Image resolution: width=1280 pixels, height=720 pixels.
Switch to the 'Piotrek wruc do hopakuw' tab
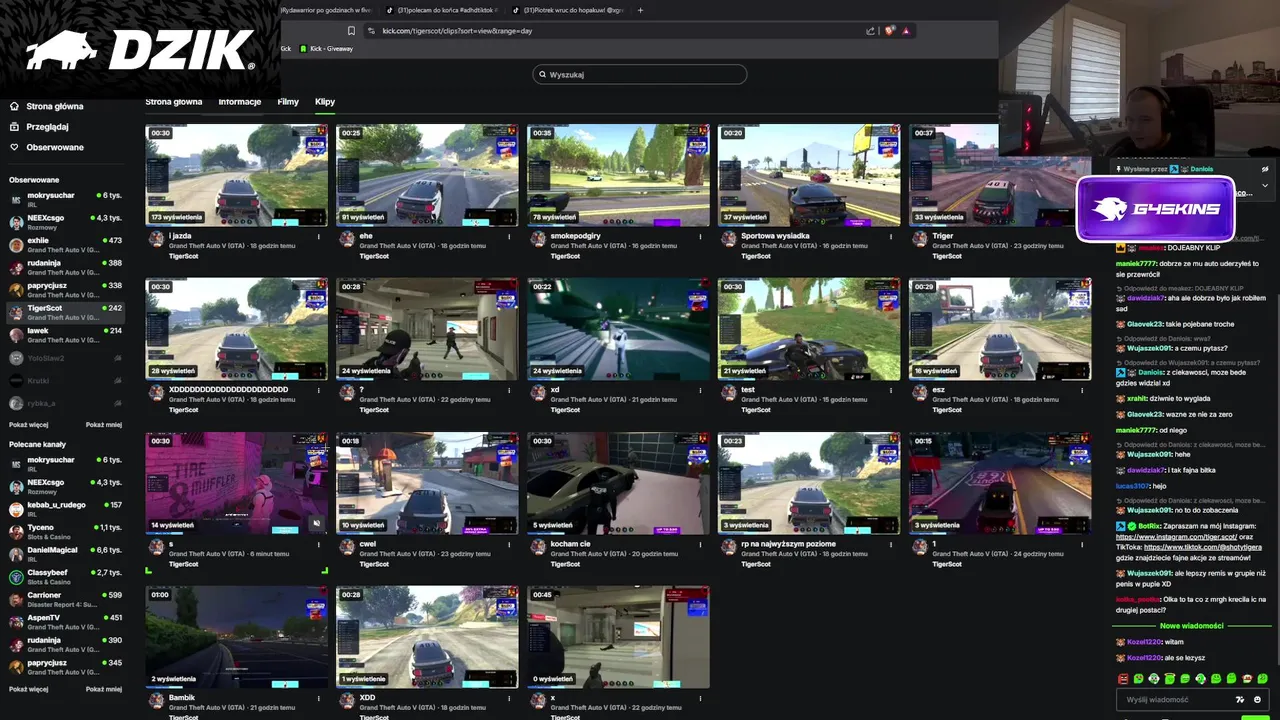pyautogui.click(x=567, y=10)
